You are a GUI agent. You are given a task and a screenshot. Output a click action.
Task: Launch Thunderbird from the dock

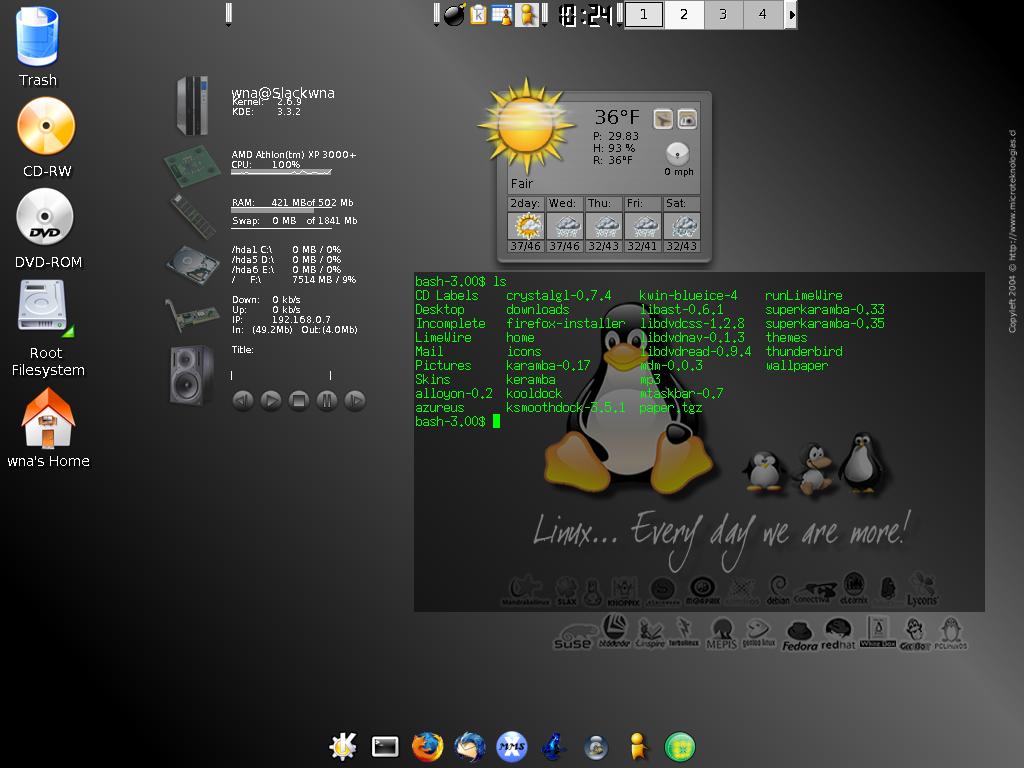click(x=470, y=746)
